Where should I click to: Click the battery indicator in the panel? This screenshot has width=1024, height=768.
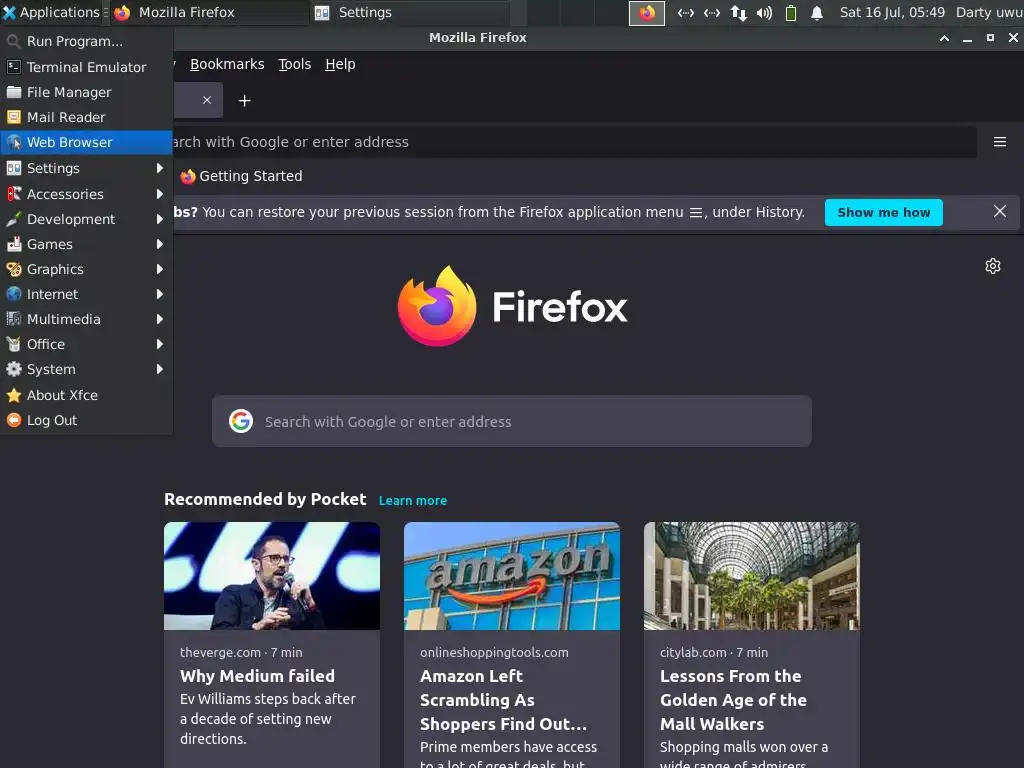pos(790,12)
